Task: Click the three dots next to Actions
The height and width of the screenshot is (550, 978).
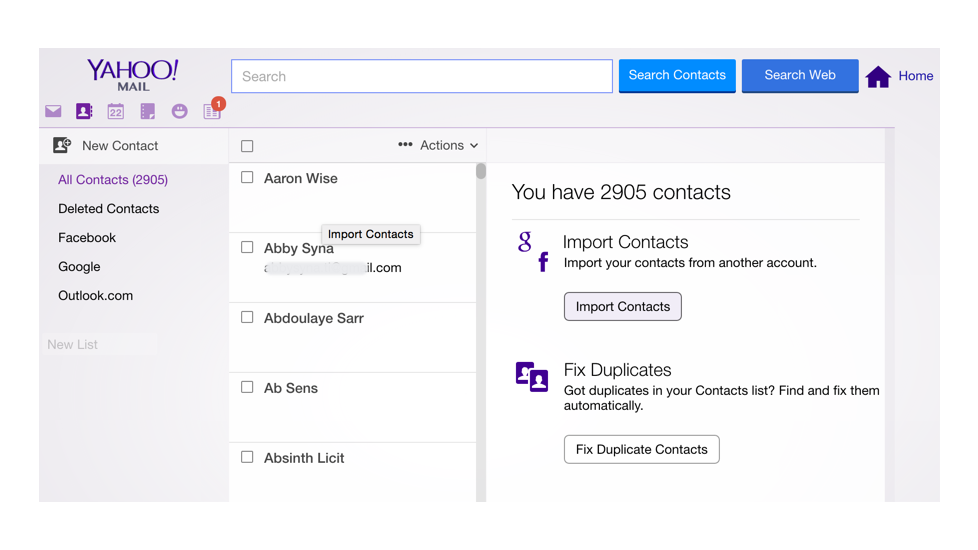Action: click(405, 145)
